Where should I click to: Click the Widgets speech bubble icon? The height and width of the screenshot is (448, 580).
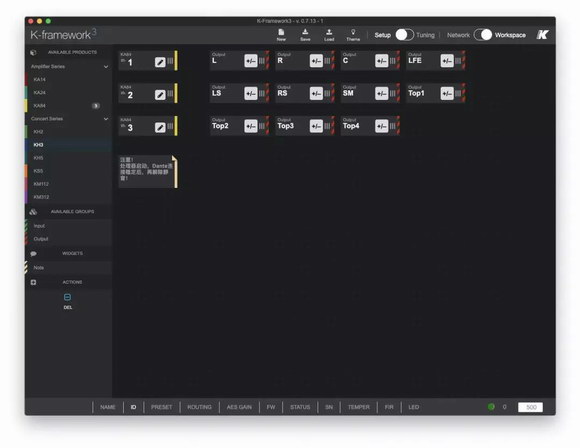[33, 253]
